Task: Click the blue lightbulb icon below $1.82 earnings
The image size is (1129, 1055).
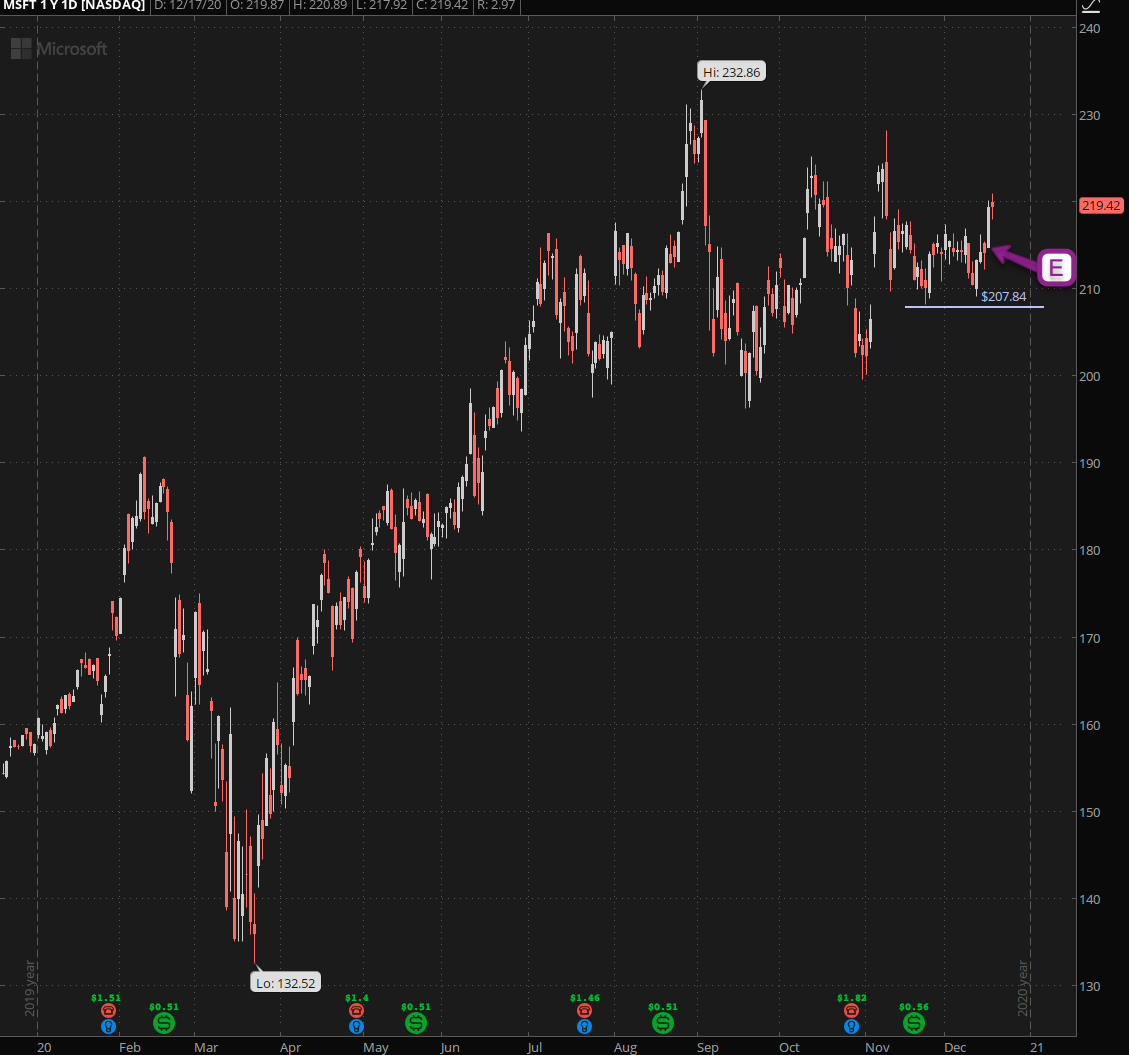Action: [x=851, y=1026]
